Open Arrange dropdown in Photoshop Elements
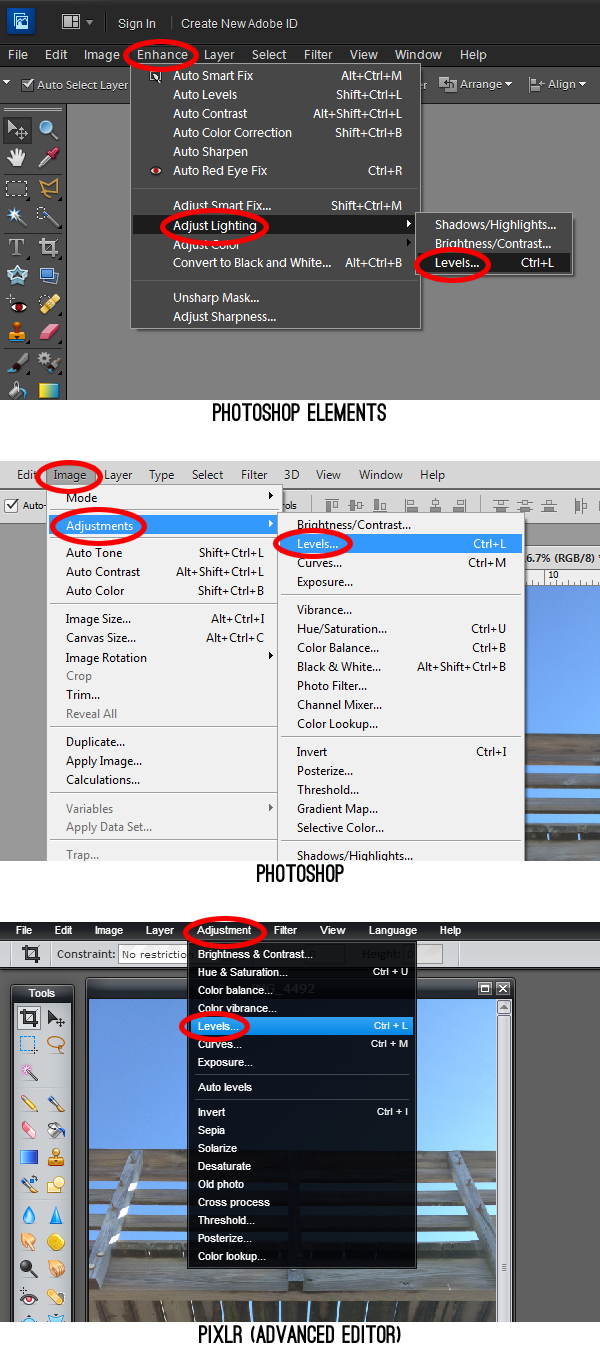Image resolution: width=600 pixels, height=1357 pixels. click(476, 84)
